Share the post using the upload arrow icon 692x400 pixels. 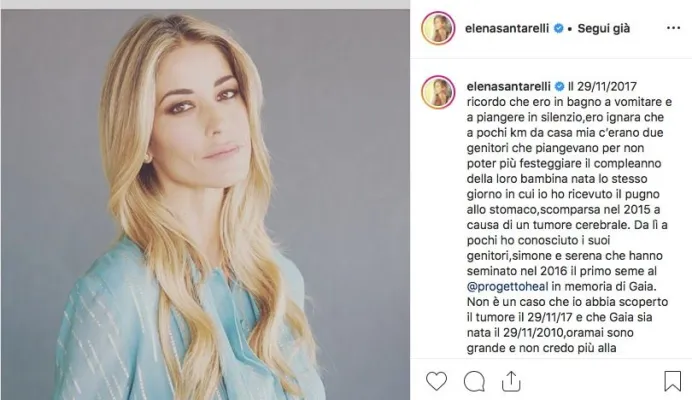pos(511,381)
